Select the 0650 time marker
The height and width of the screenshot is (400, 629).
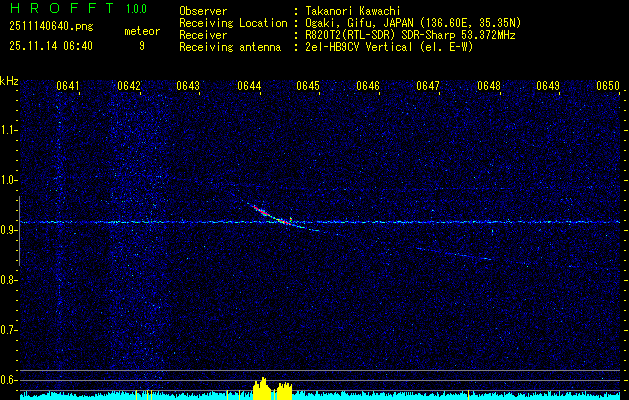point(608,86)
